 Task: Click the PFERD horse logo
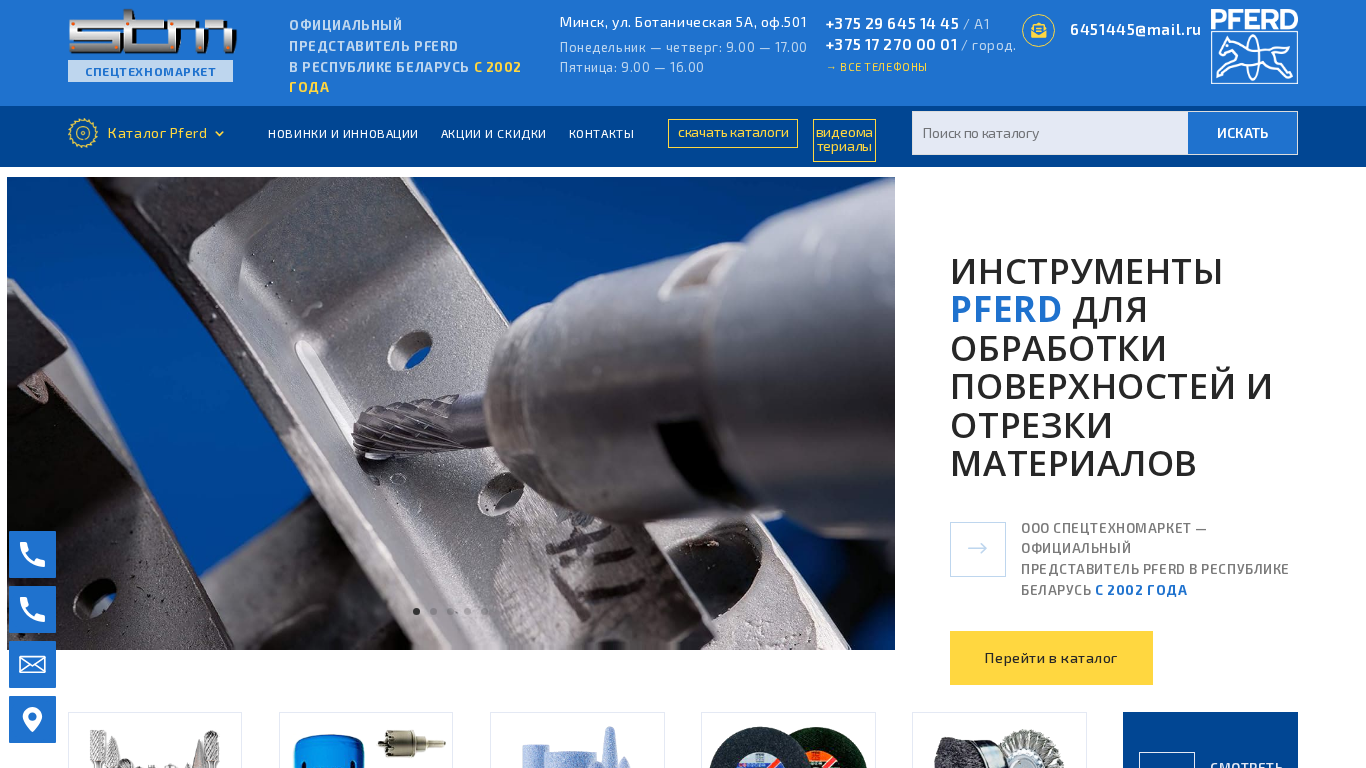(1254, 46)
